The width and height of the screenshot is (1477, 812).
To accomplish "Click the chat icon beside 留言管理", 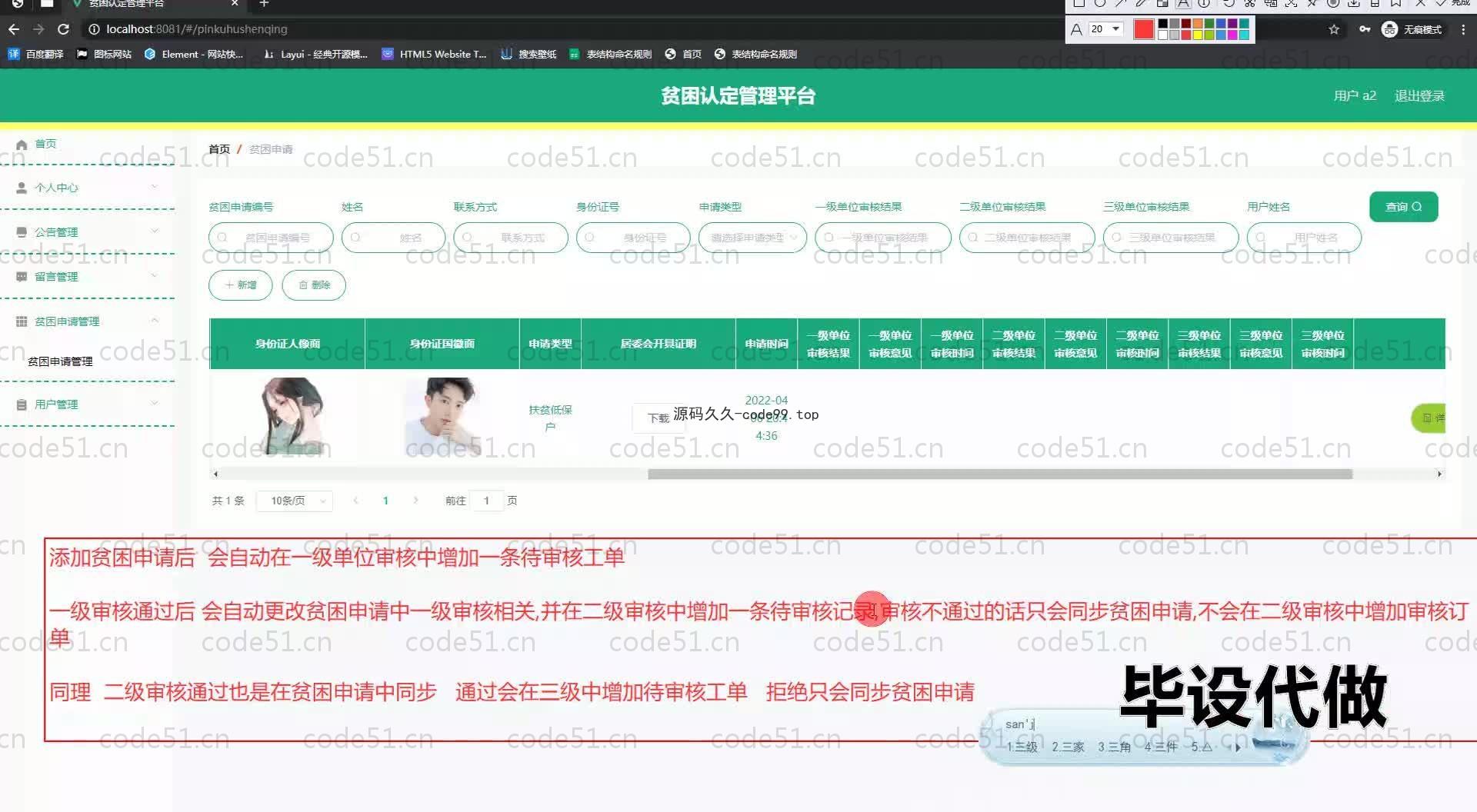I will (22, 276).
